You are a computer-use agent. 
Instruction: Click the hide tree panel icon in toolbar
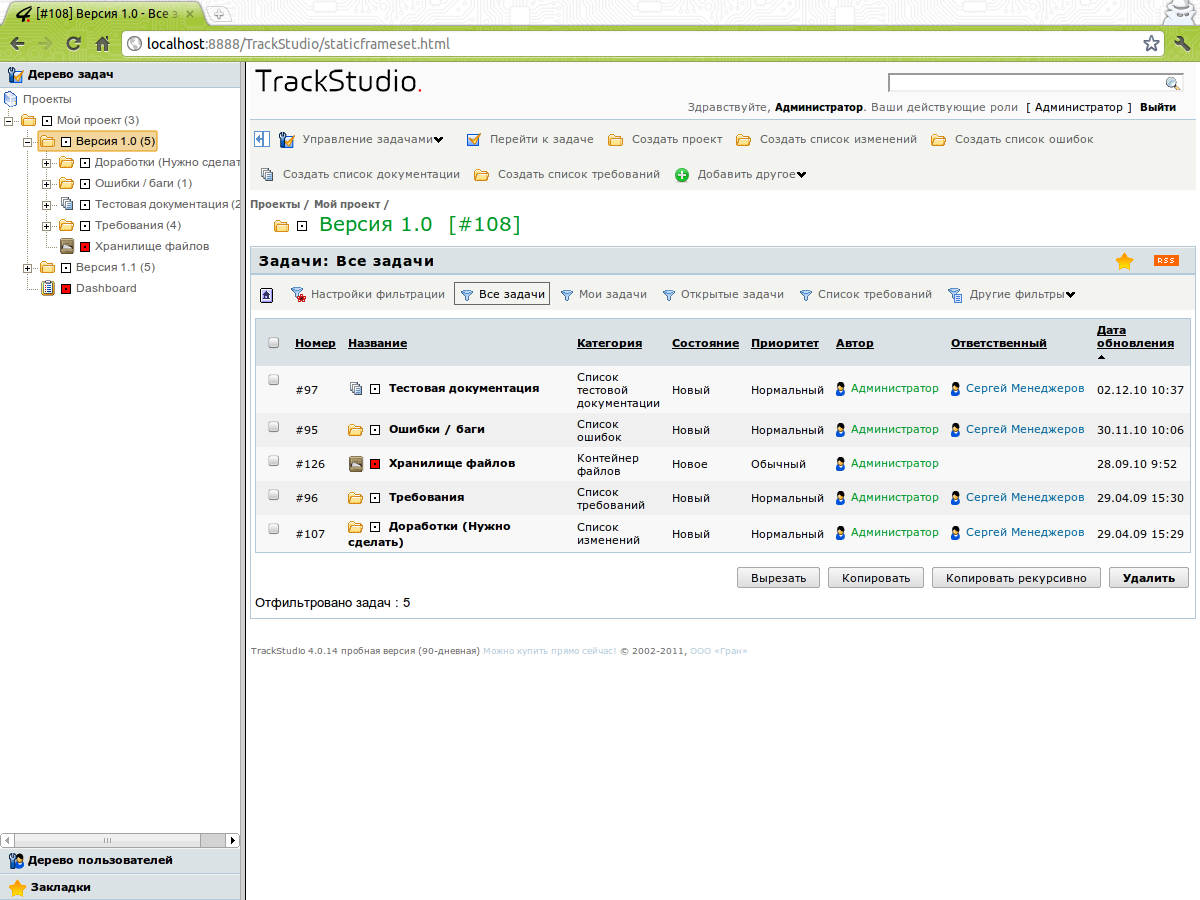(261, 139)
